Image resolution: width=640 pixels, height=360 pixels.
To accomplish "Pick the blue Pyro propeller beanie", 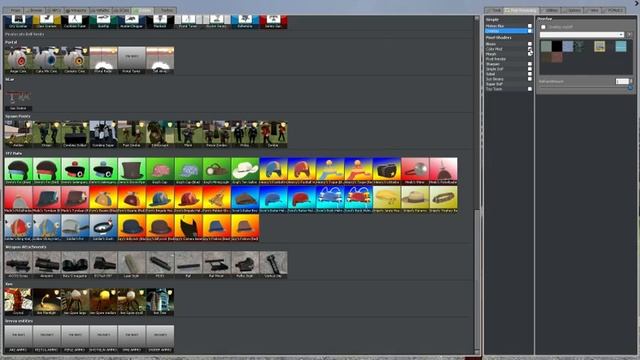I will (x=103, y=200).
